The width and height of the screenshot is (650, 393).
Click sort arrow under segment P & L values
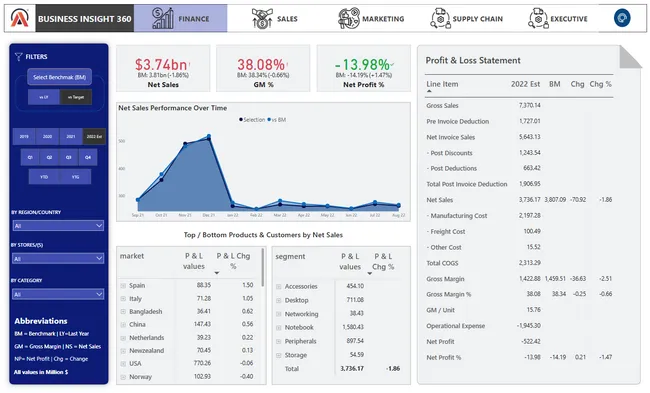click(x=369, y=273)
